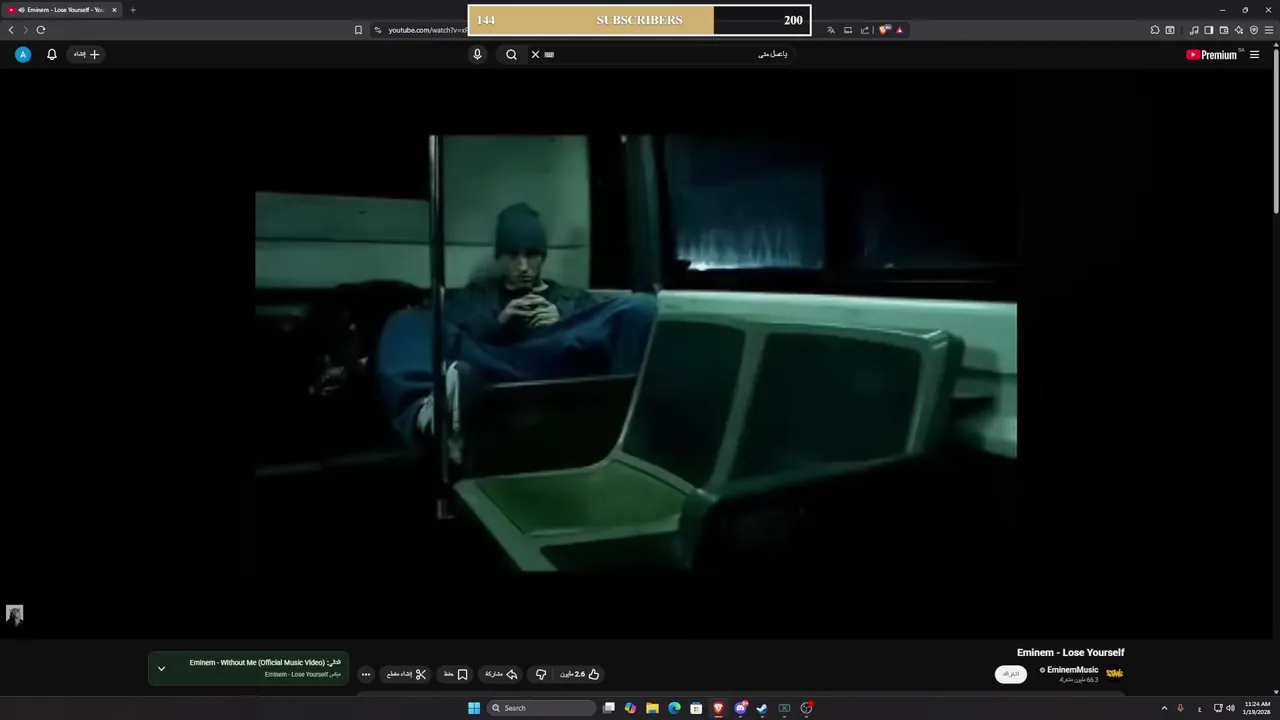This screenshot has width=1280, height=720.
Task: Open Brave VPN shield icon
Action: pos(1254,30)
